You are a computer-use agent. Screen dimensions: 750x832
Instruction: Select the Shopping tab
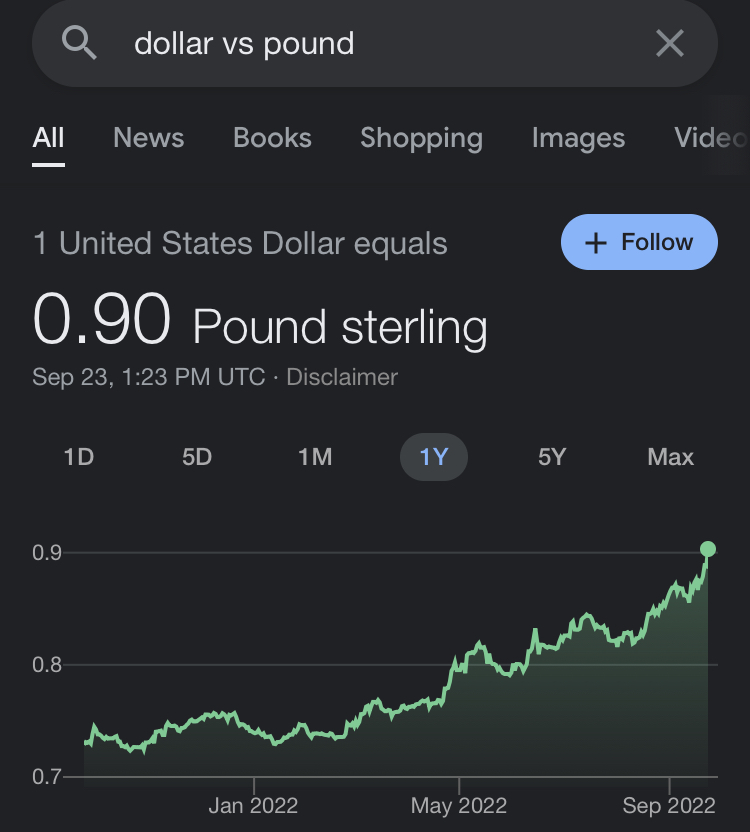(421, 138)
